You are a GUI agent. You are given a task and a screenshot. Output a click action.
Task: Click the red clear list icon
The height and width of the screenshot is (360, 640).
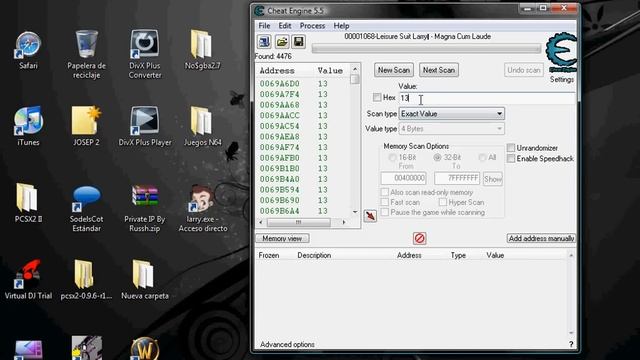420,238
